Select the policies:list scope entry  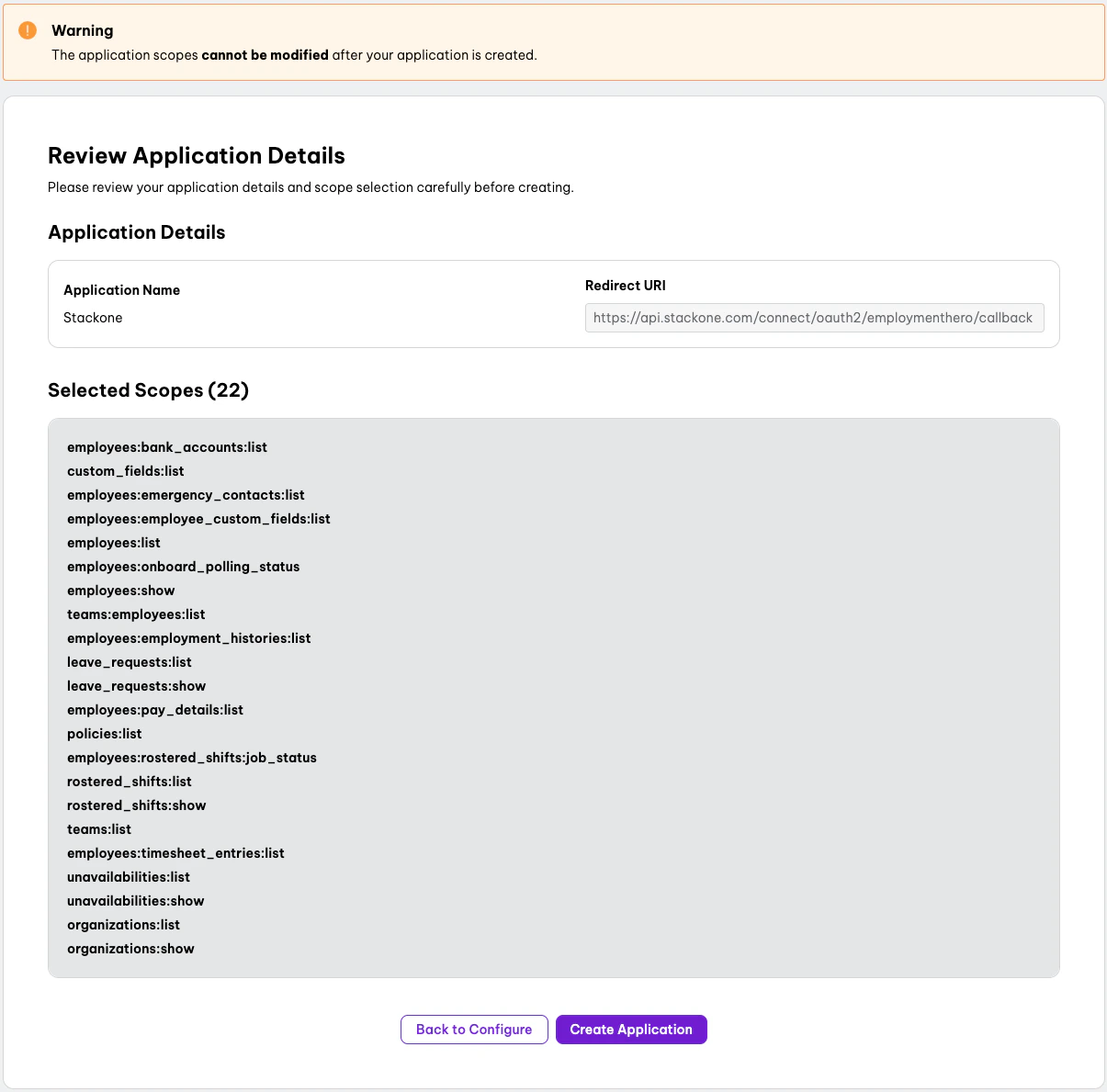pyautogui.click(x=104, y=733)
